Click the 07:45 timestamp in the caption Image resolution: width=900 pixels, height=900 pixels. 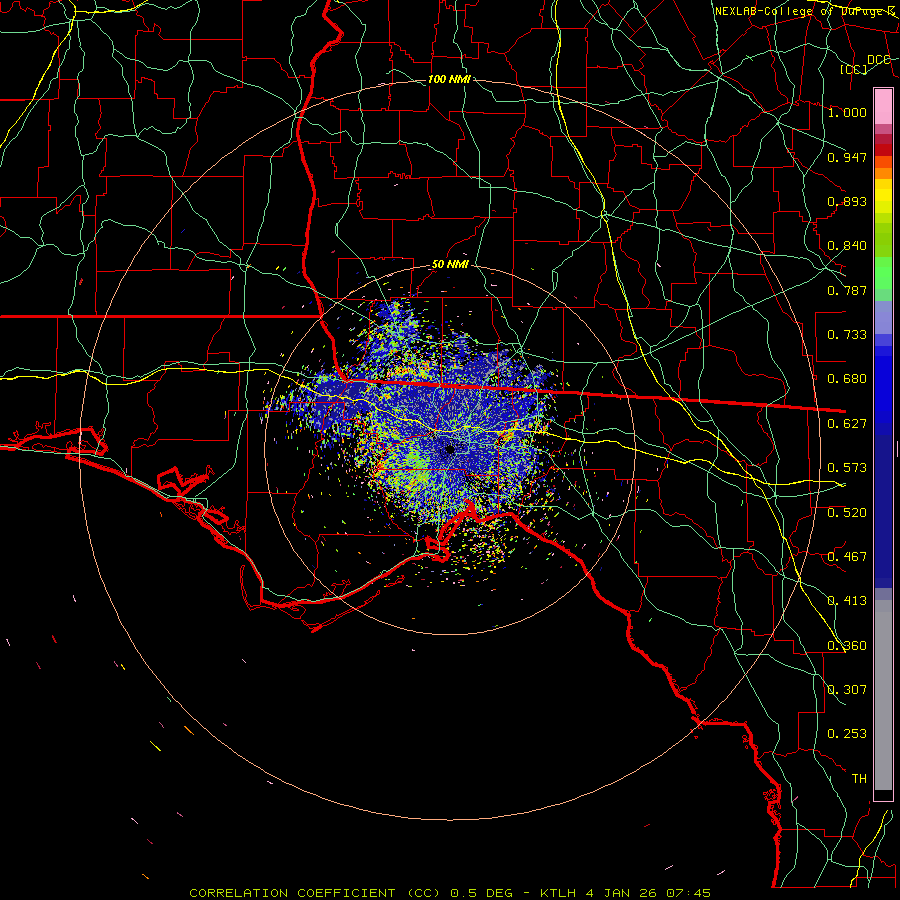tap(688, 893)
